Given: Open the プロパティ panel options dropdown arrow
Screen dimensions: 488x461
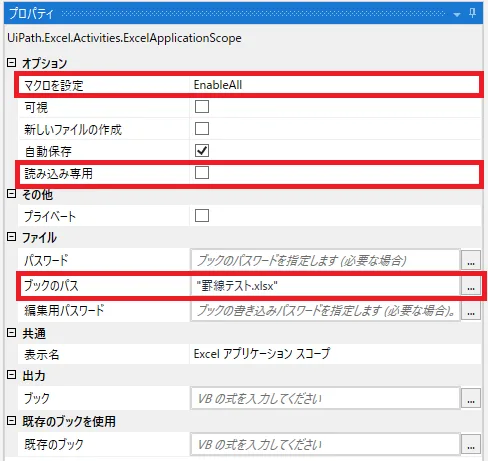Looking at the screenshot, I should point(457,14).
